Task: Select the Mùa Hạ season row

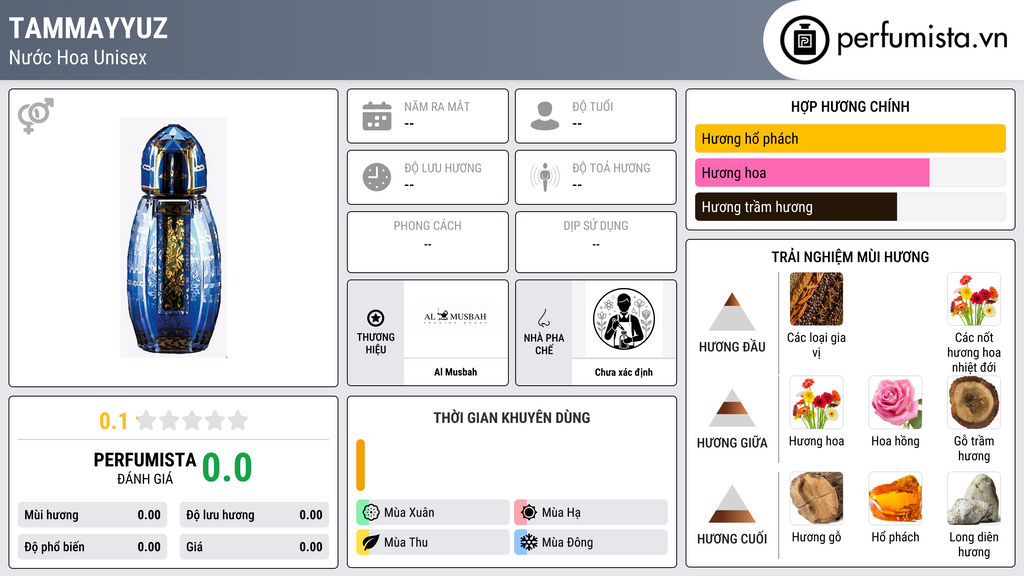Action: point(591,513)
